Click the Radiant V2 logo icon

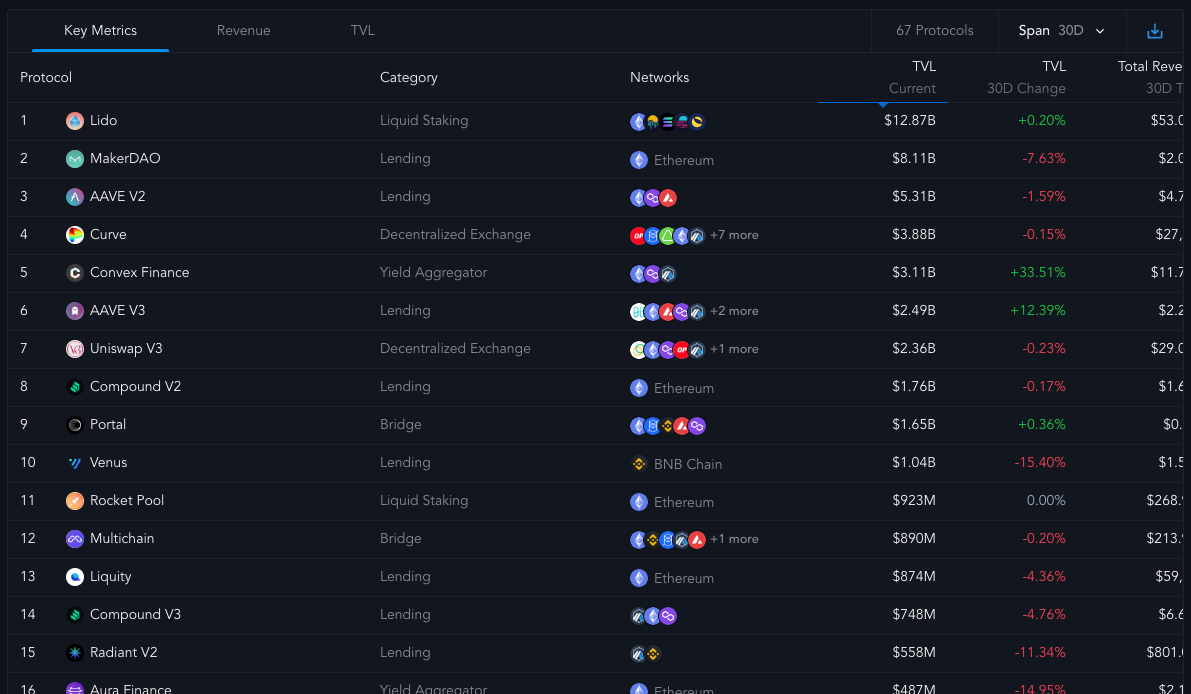pyautogui.click(x=74, y=652)
